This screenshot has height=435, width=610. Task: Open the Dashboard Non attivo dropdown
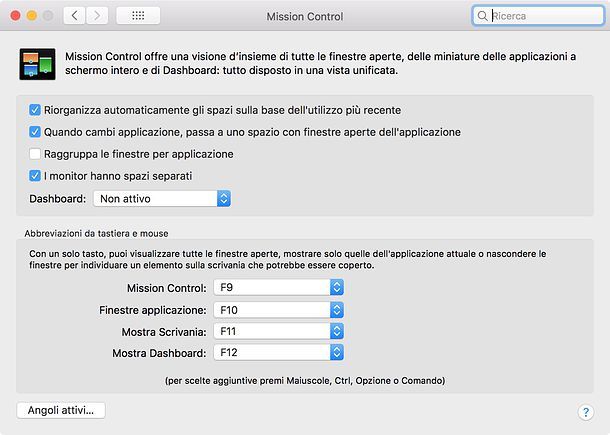coord(162,199)
